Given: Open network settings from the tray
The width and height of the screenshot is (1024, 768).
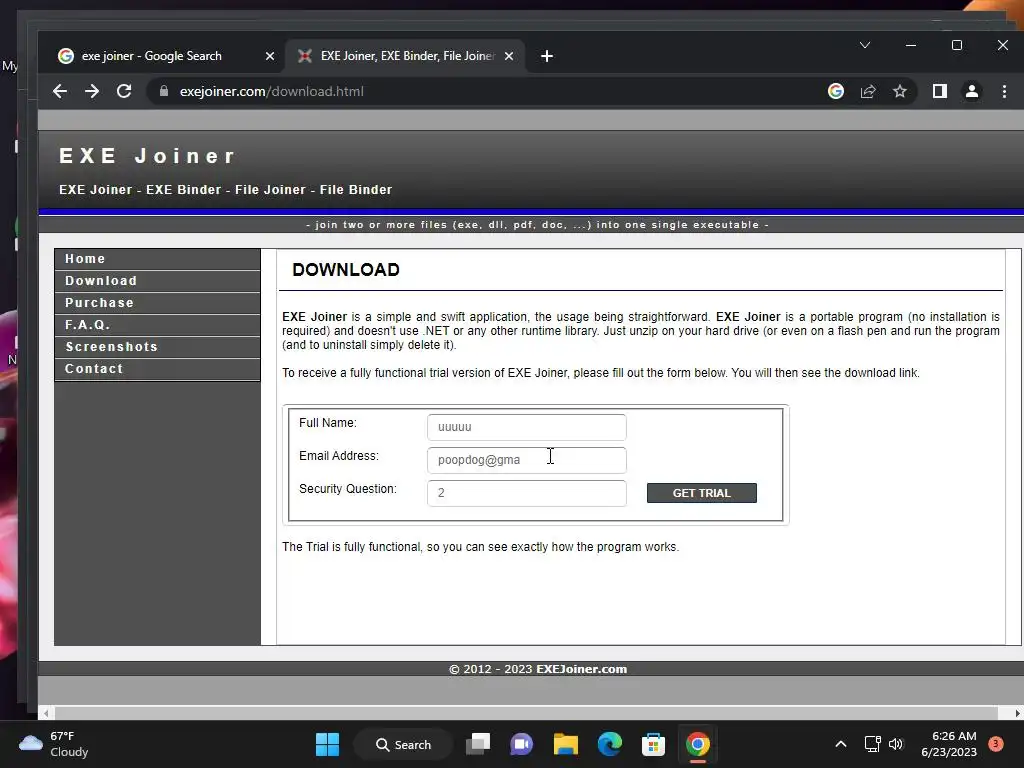Looking at the screenshot, I should click(872, 744).
